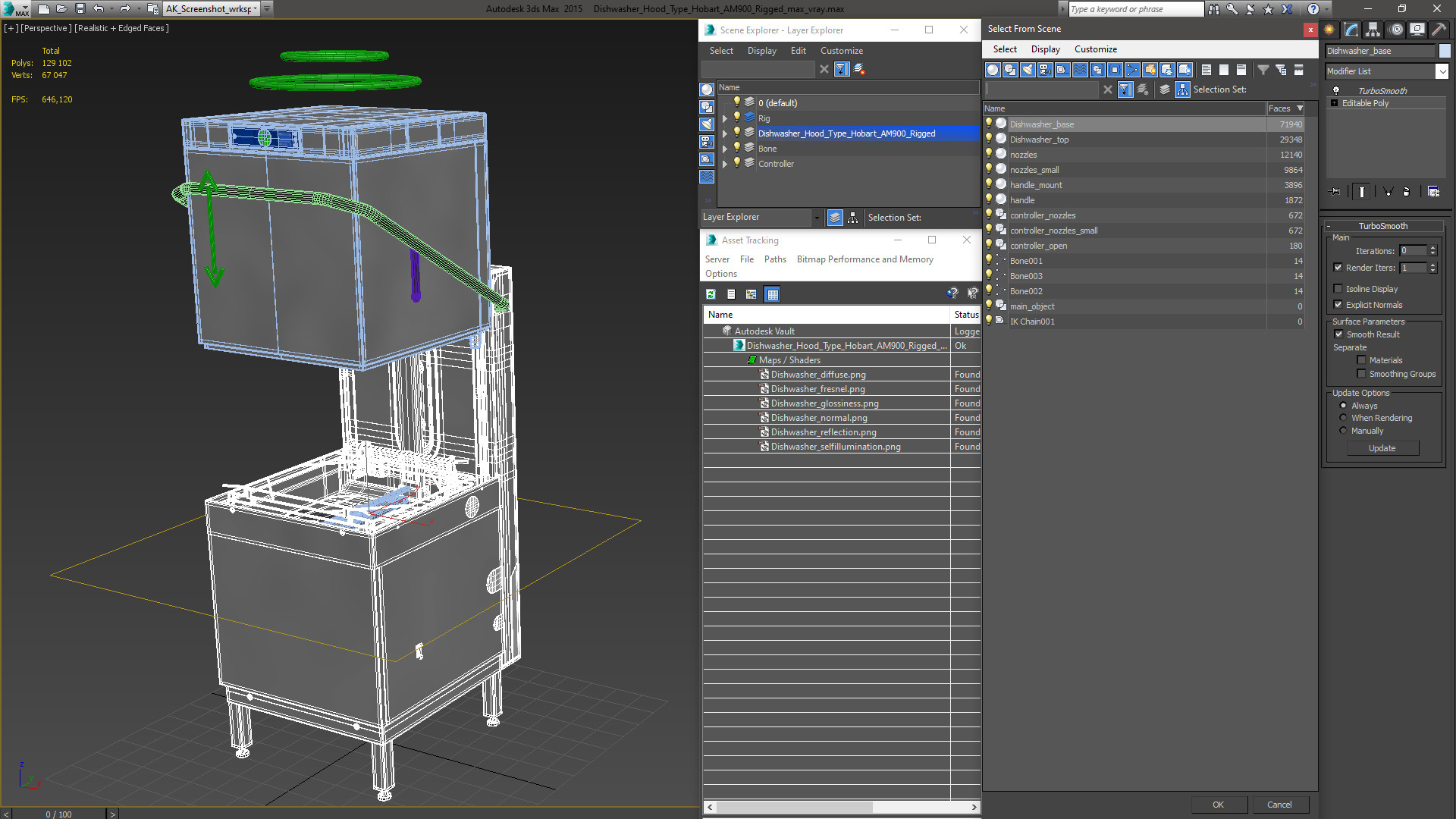This screenshot has height=819, width=1456.
Task: Select the Manually update option
Action: (1343, 431)
